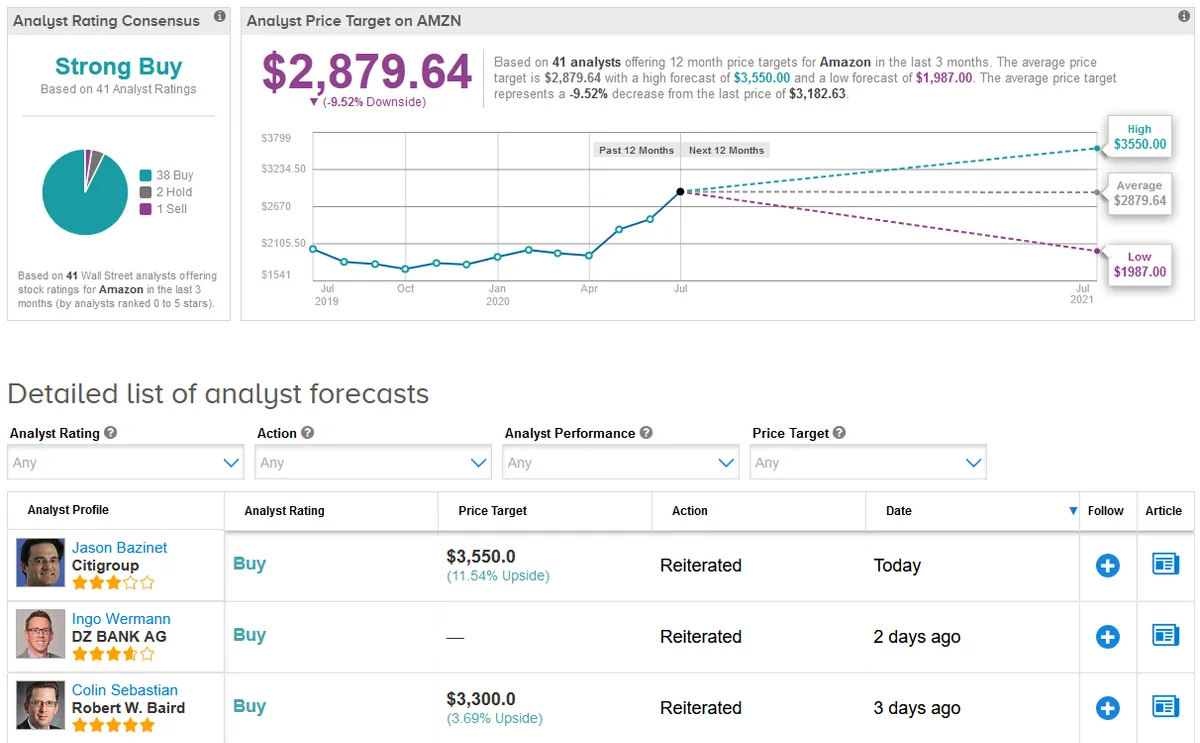
Task: Click Ingo Wermann's profile photo thumbnail
Action: pyautogui.click(x=40, y=636)
